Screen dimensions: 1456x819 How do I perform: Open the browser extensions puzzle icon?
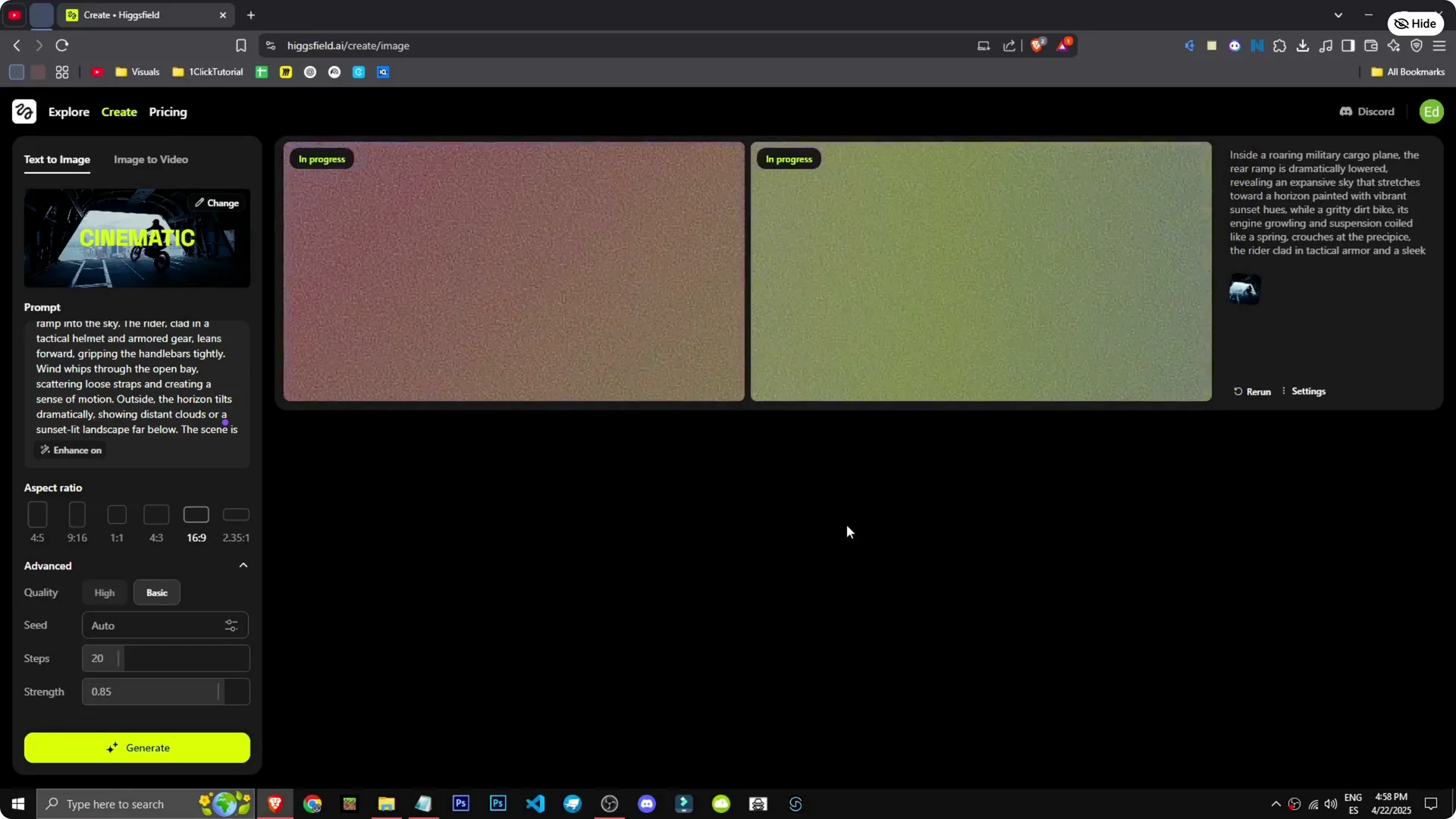click(1280, 45)
